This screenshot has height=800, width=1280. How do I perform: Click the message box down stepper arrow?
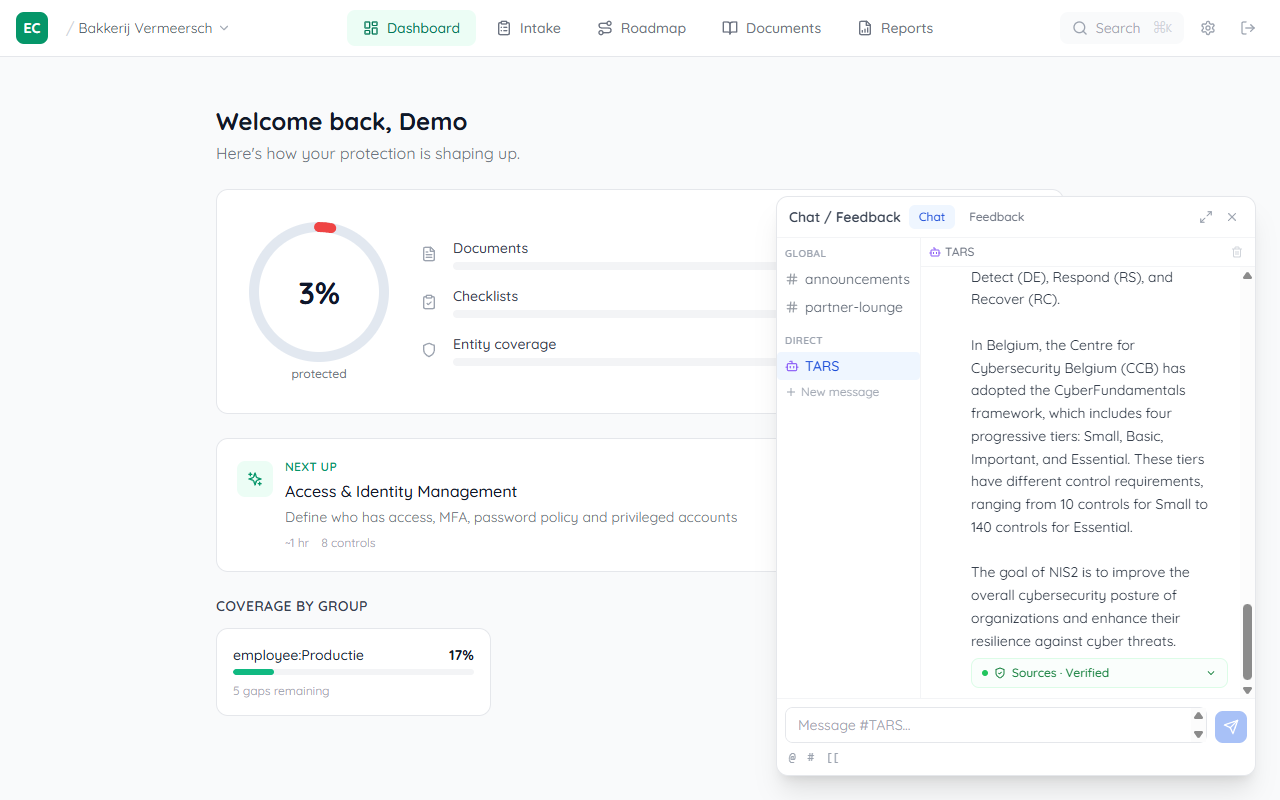coord(1199,735)
